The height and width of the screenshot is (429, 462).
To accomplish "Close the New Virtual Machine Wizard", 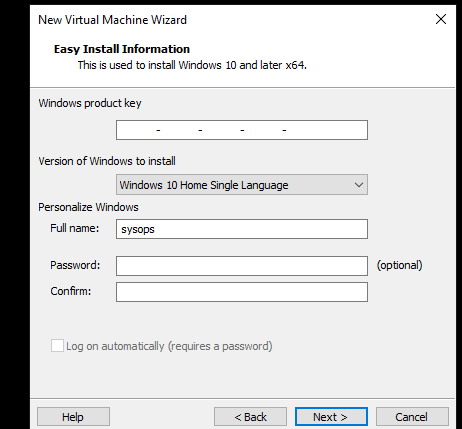I will [x=441, y=19].
